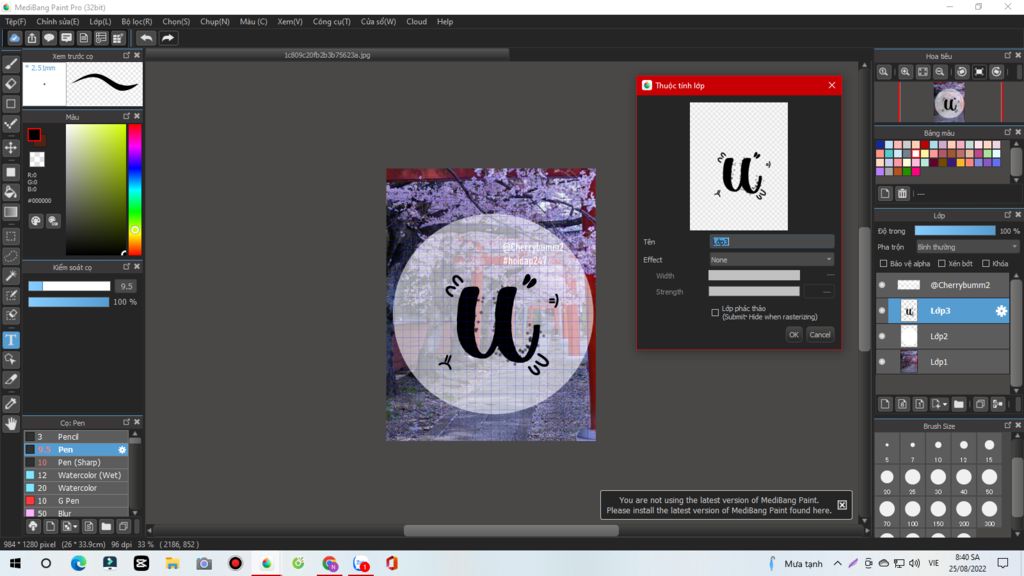The width and height of the screenshot is (1024, 576).
Task: Select black foreground color swatch
Action: (x=34, y=135)
